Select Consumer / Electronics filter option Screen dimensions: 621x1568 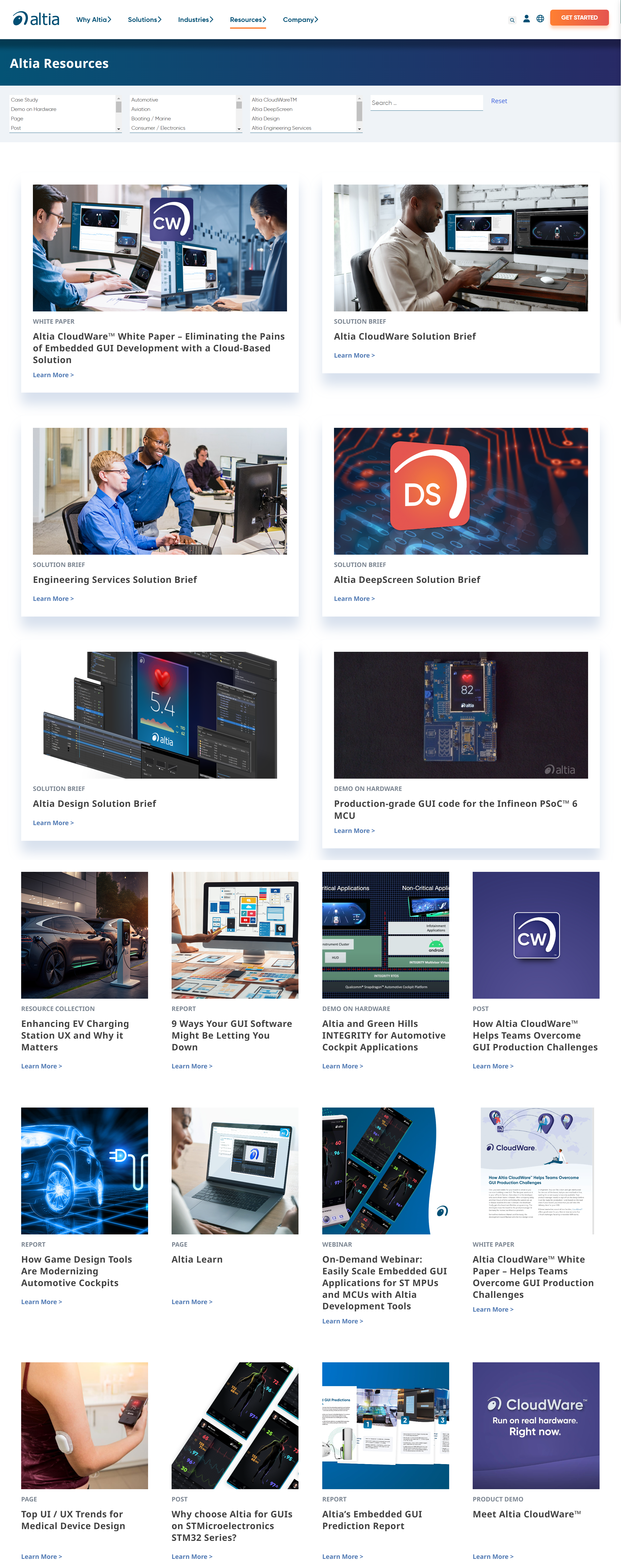[x=183, y=128]
